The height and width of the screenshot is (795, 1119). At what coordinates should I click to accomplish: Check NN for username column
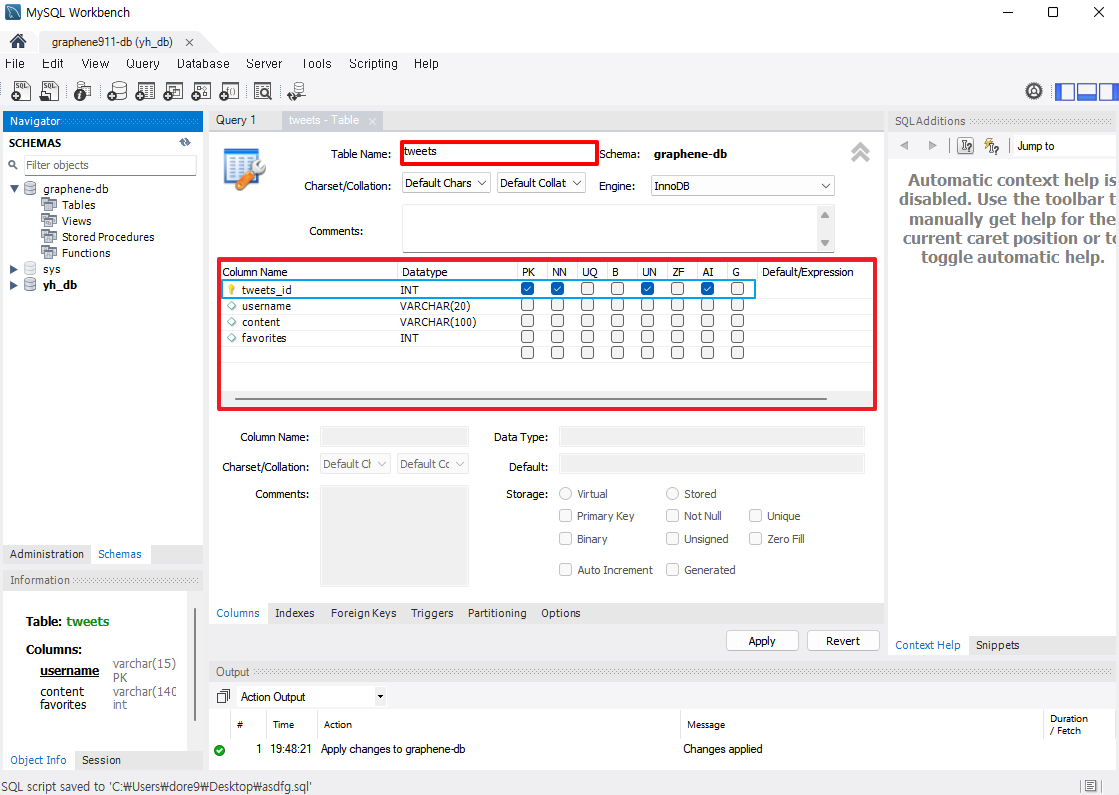coord(557,305)
